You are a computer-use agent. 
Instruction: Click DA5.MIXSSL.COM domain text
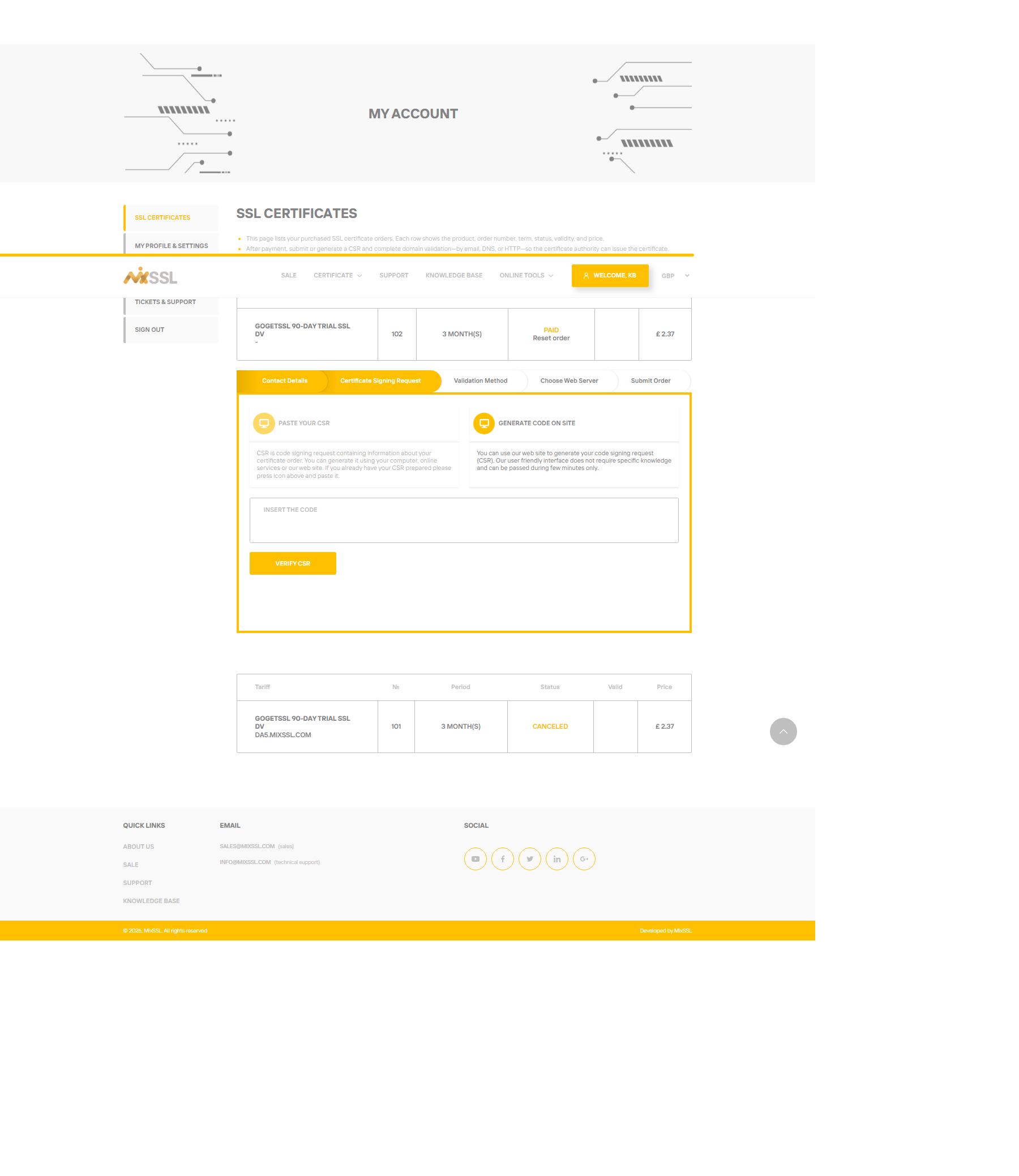283,735
